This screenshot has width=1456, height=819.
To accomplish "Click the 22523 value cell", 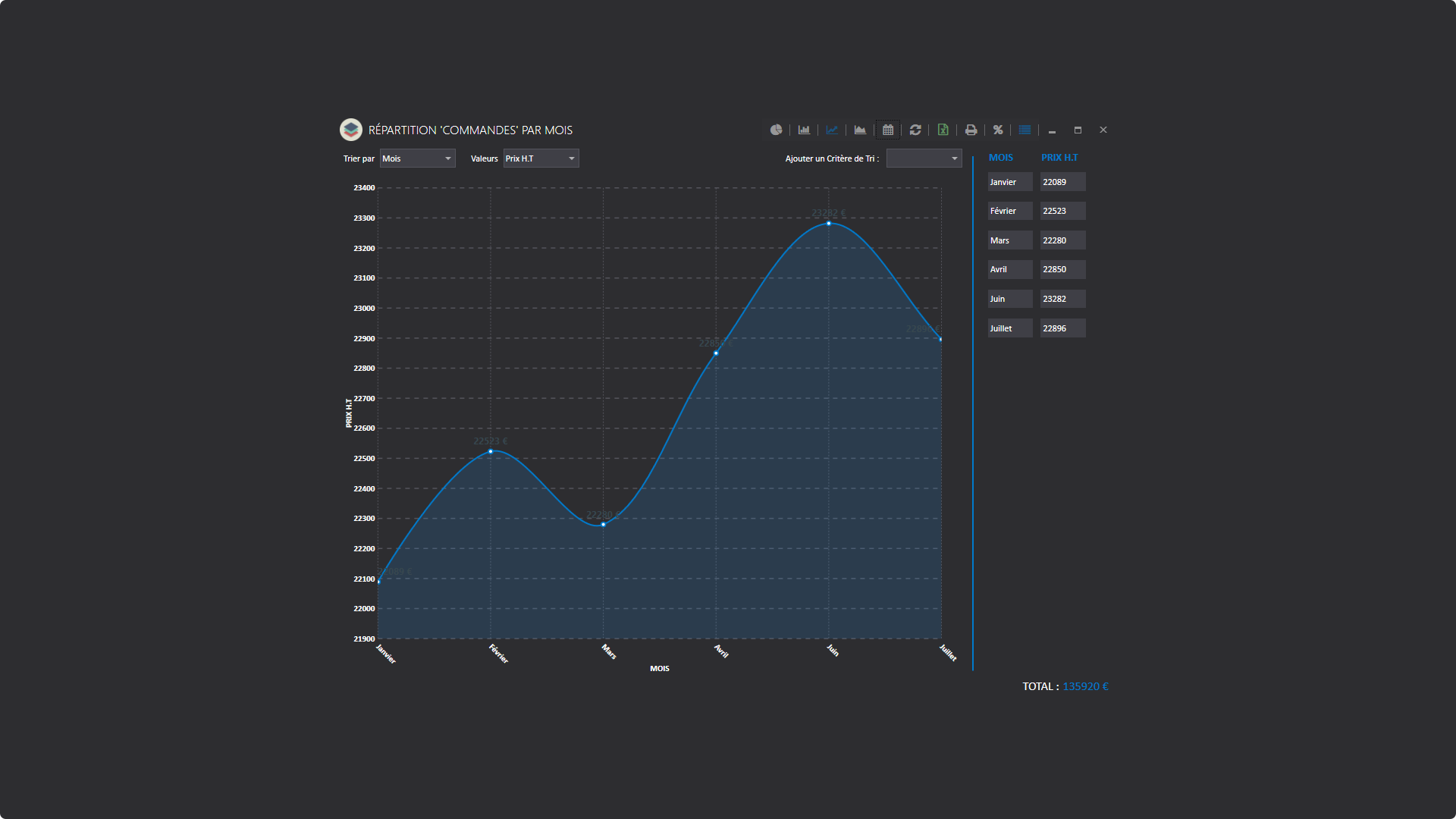I will pos(1062,211).
